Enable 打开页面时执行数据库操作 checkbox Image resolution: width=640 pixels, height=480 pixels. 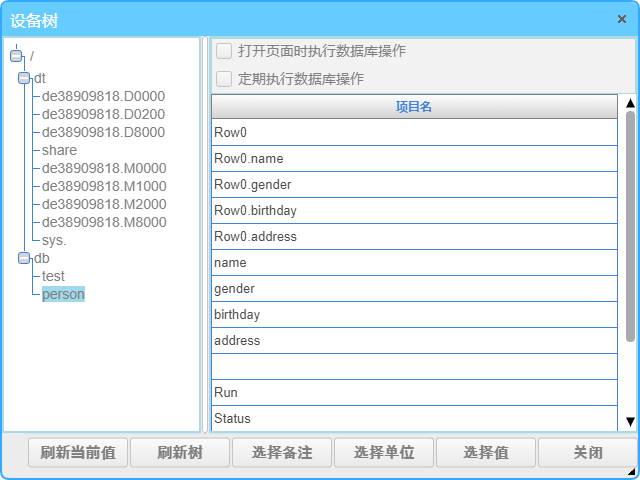[x=224, y=51]
